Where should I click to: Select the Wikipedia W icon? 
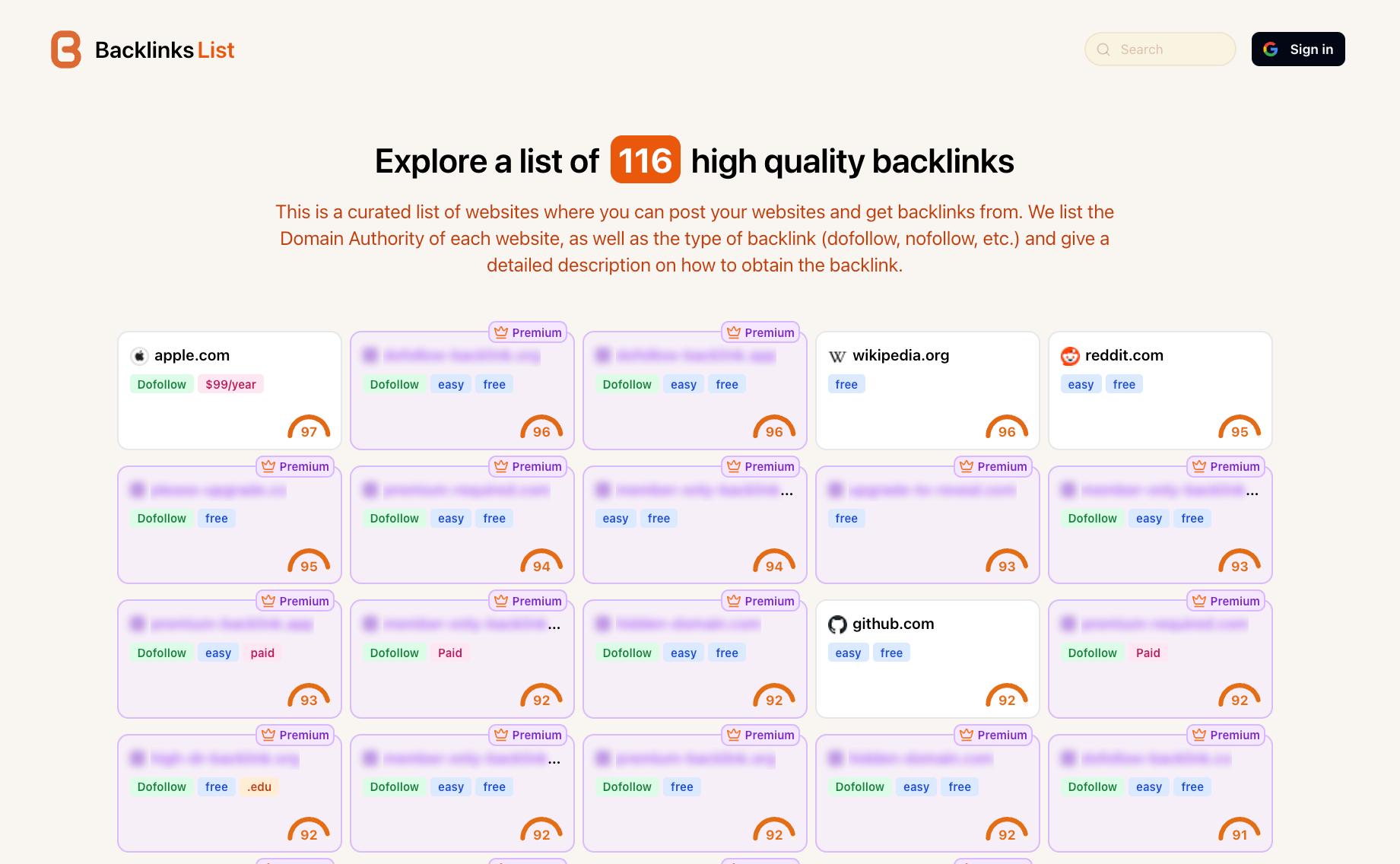pyautogui.click(x=837, y=355)
